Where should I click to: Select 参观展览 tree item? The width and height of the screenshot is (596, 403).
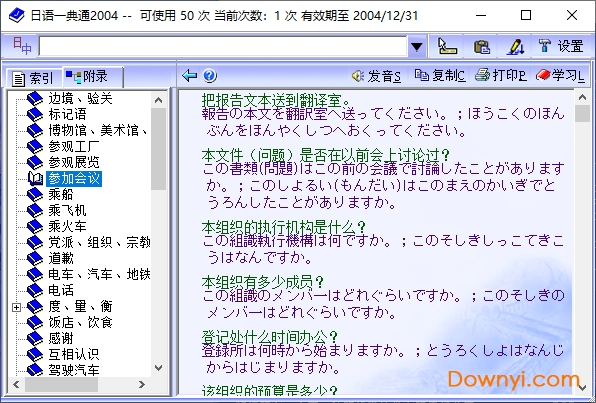74,162
